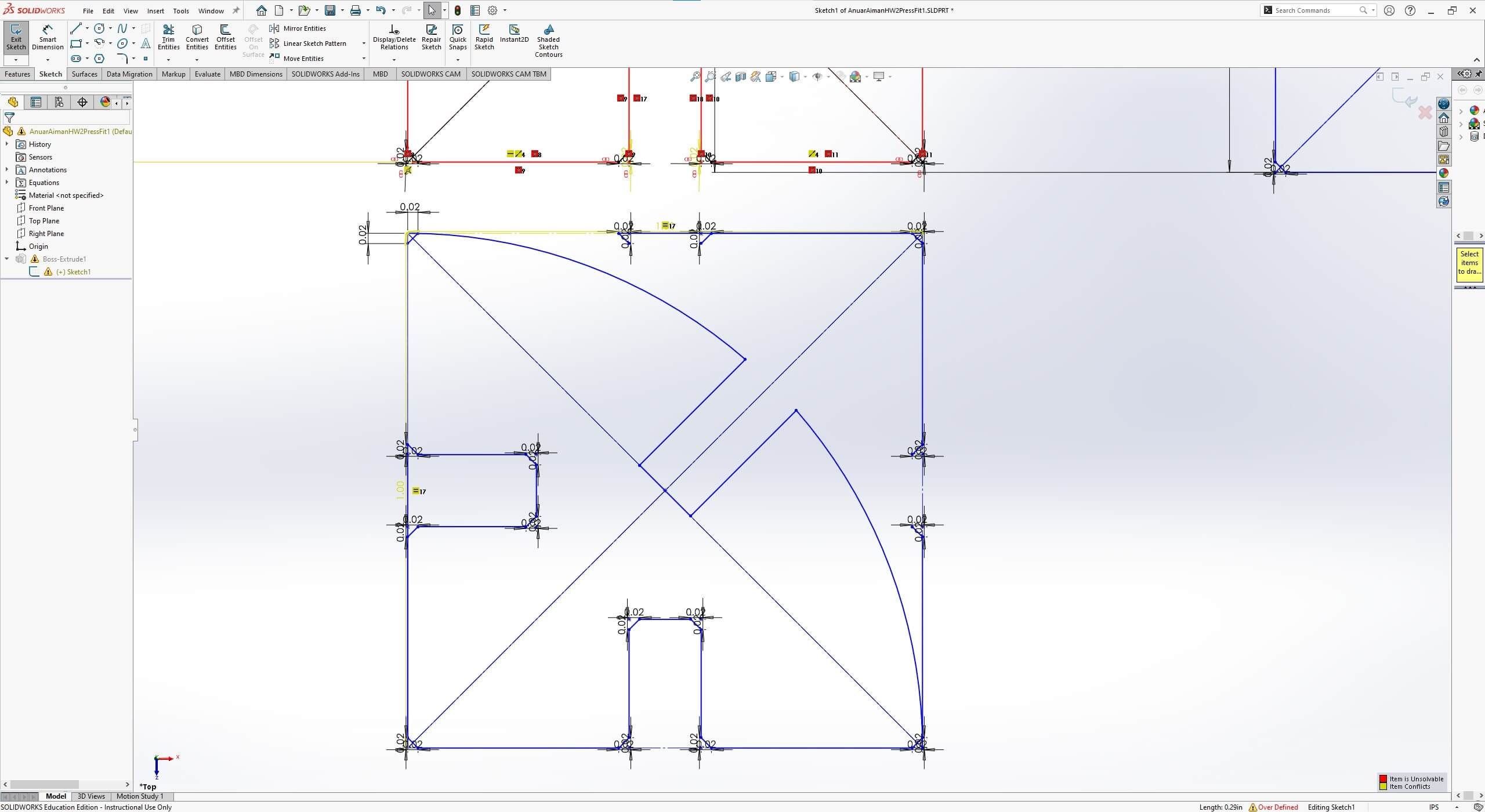
Task: Select the Sketch Fillet tool
Action: click(x=122, y=59)
